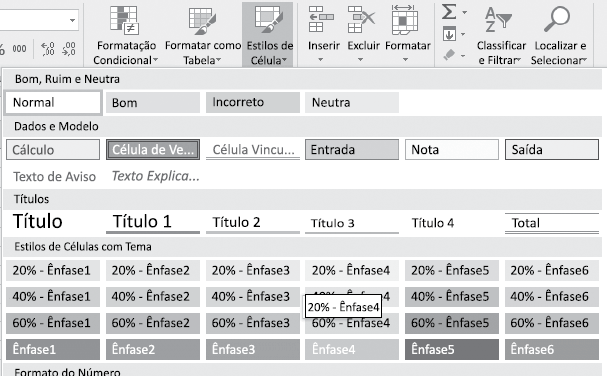This screenshot has width=609, height=376.
Task: Apply the solid Ênfase2 style
Action: tap(153, 350)
